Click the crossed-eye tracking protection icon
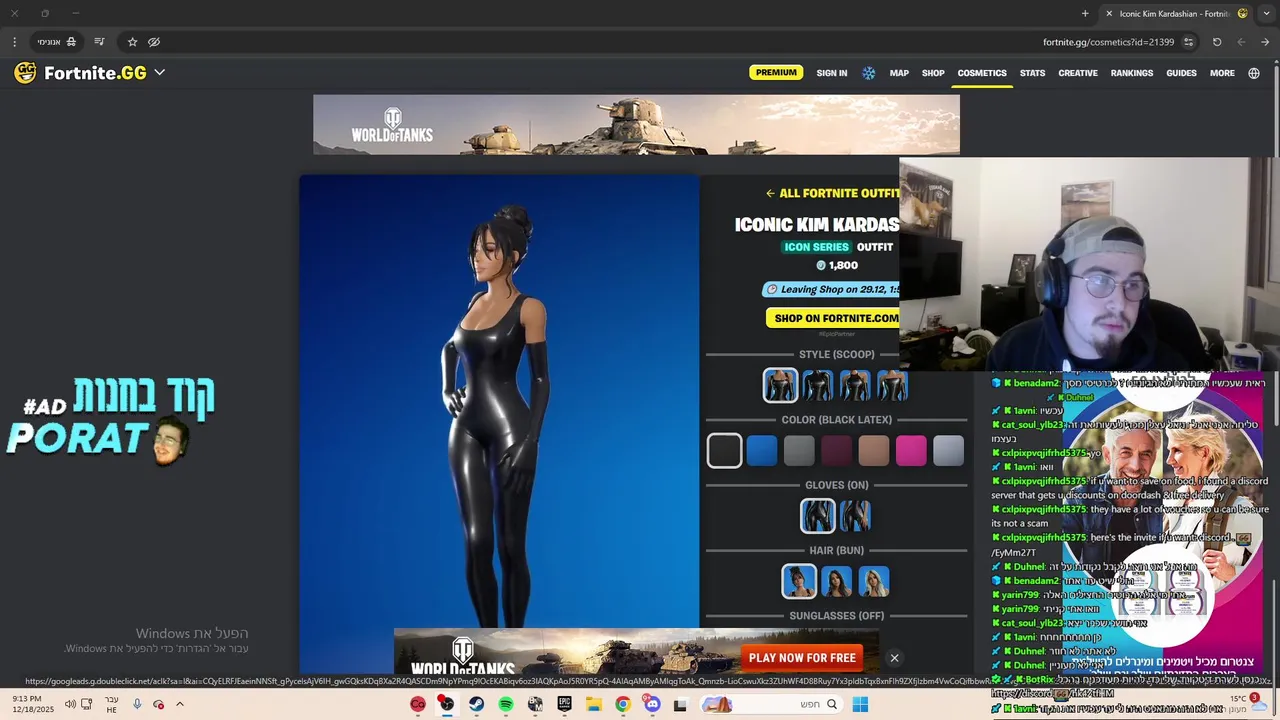1280x720 pixels. click(154, 42)
